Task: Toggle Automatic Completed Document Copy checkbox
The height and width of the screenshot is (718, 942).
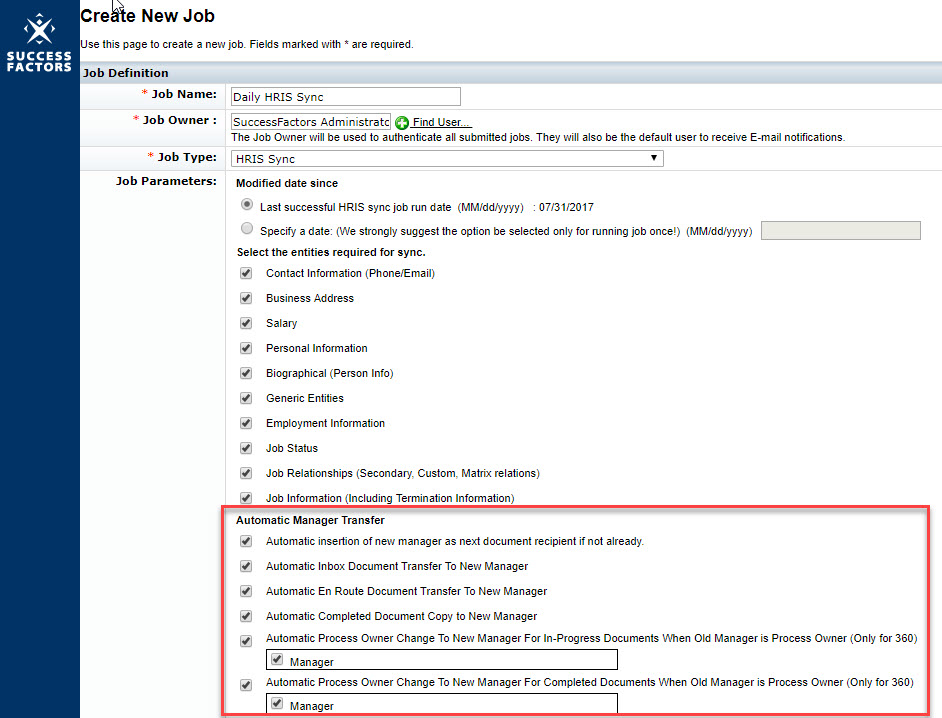Action: (246, 616)
